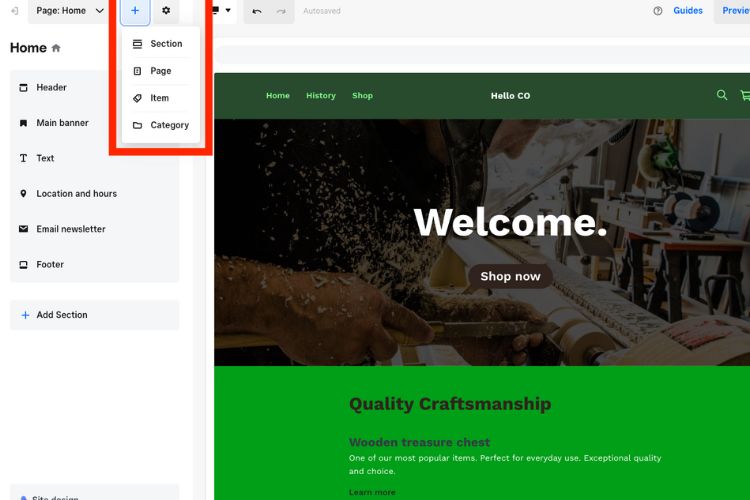The image size is (750, 500).
Task: Click the search icon in site header
Action: 722,96
